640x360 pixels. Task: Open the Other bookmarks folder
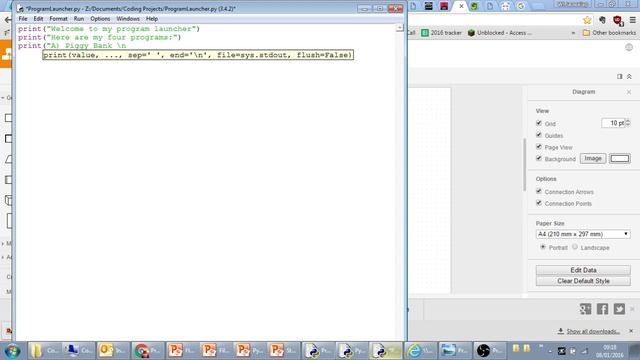click(609, 33)
